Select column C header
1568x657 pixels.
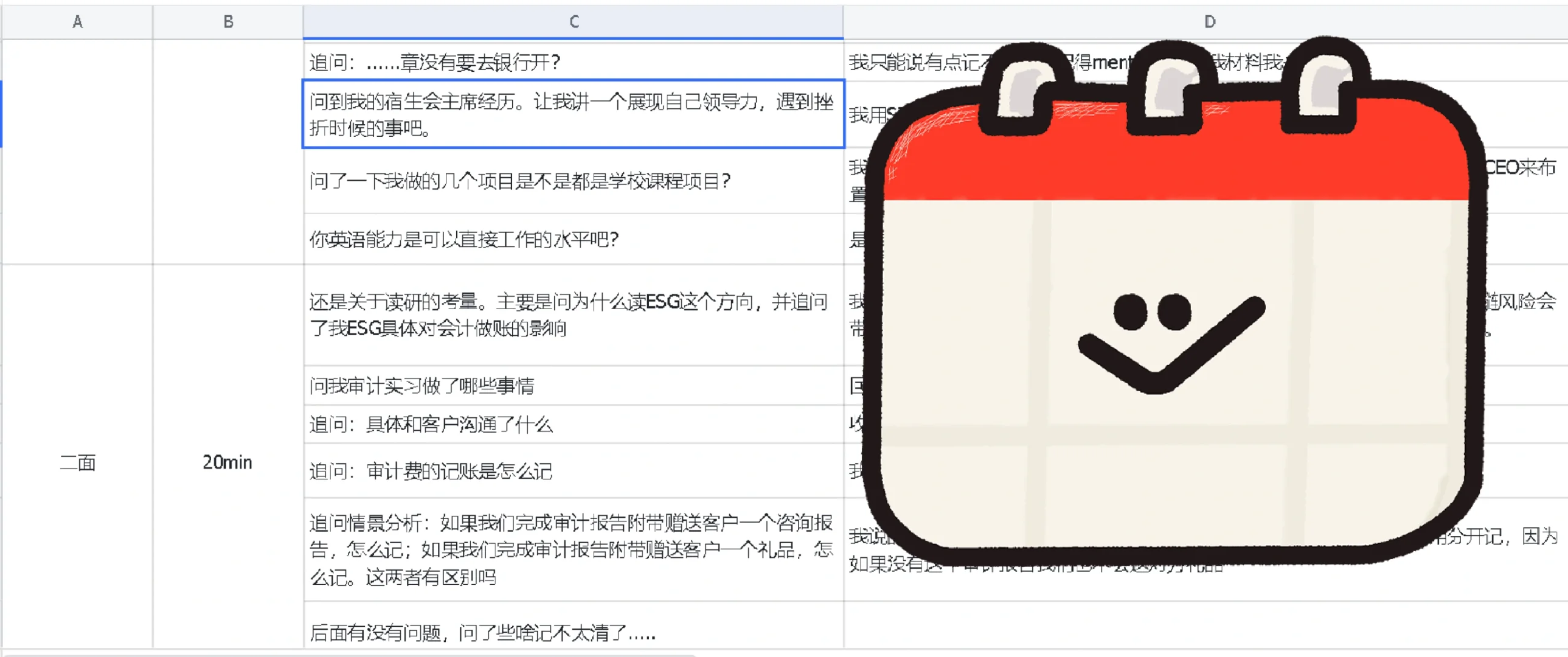tap(574, 22)
